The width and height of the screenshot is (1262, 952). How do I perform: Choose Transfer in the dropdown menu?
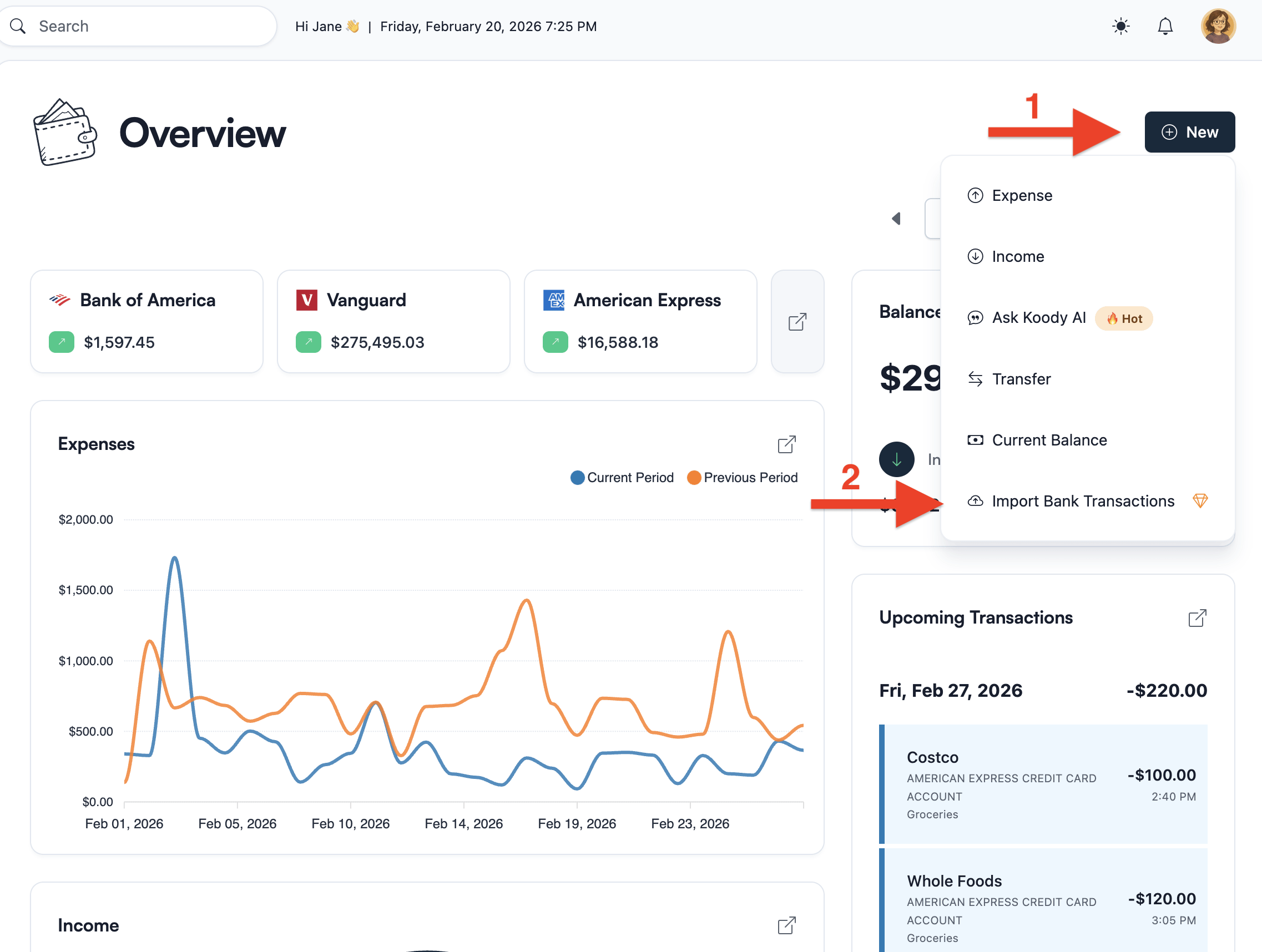[x=1021, y=379]
